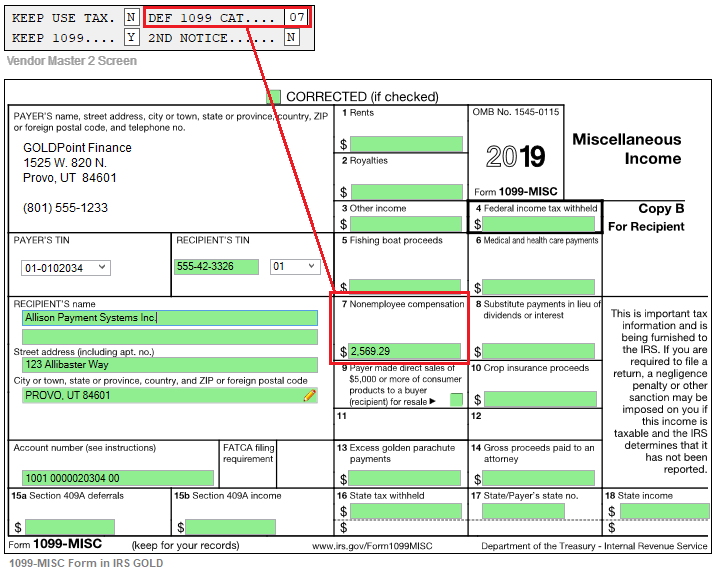Click the Recipient's TIN number field

(217, 267)
